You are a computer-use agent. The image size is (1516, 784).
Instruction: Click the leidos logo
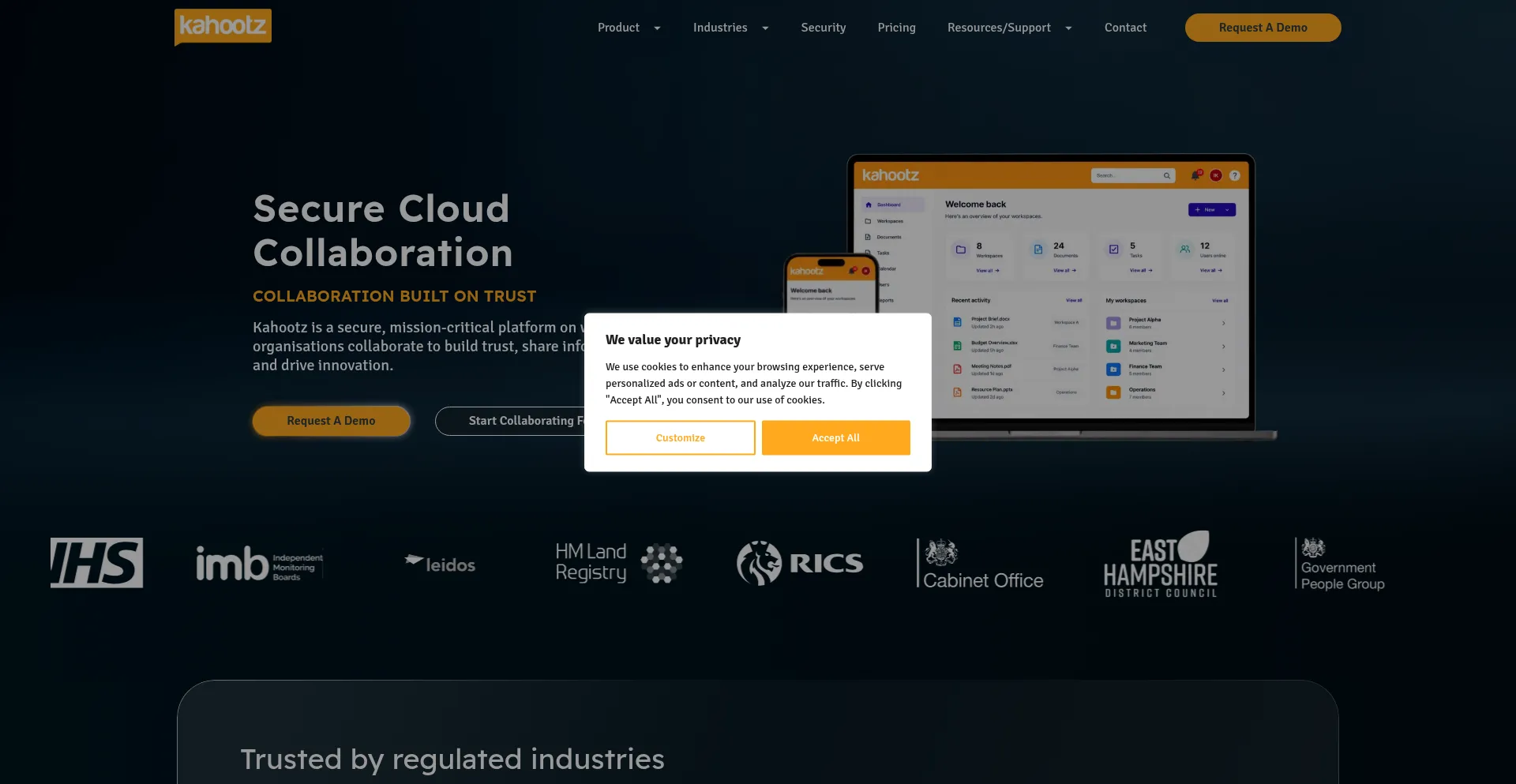[x=440, y=564]
